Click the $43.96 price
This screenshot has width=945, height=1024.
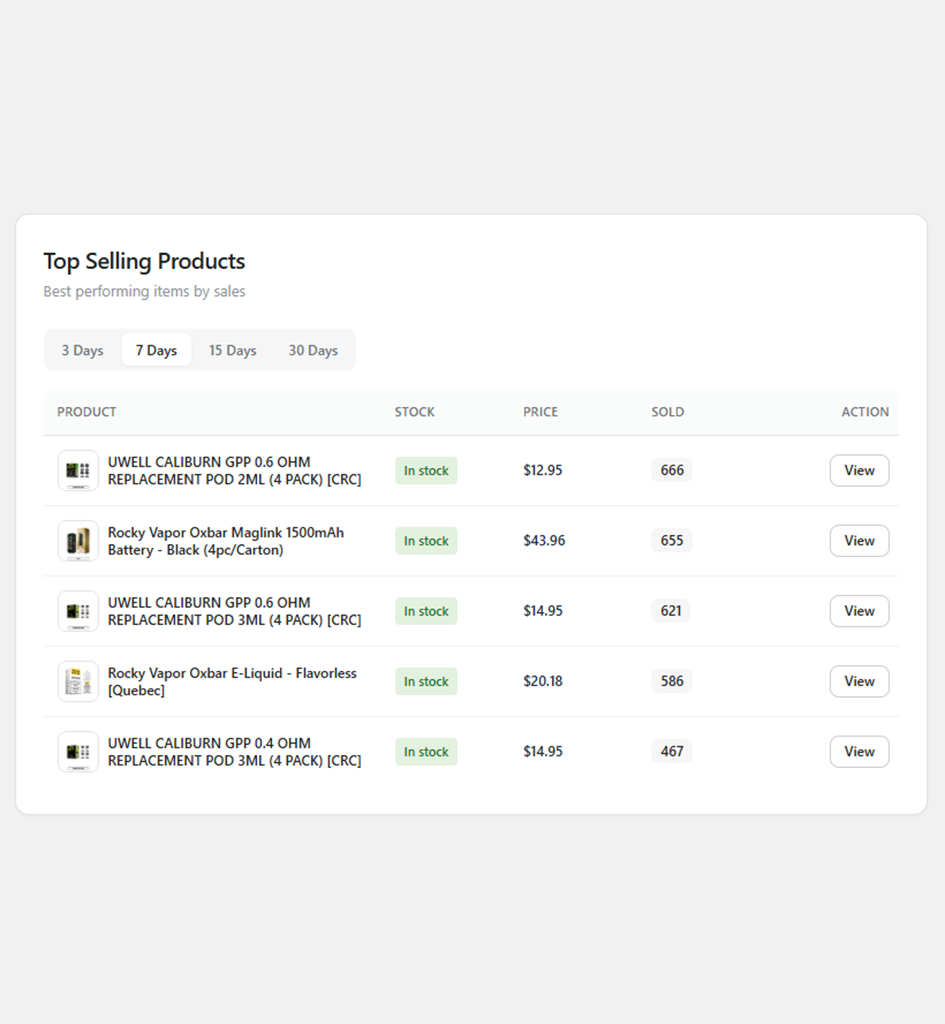[x=544, y=541]
